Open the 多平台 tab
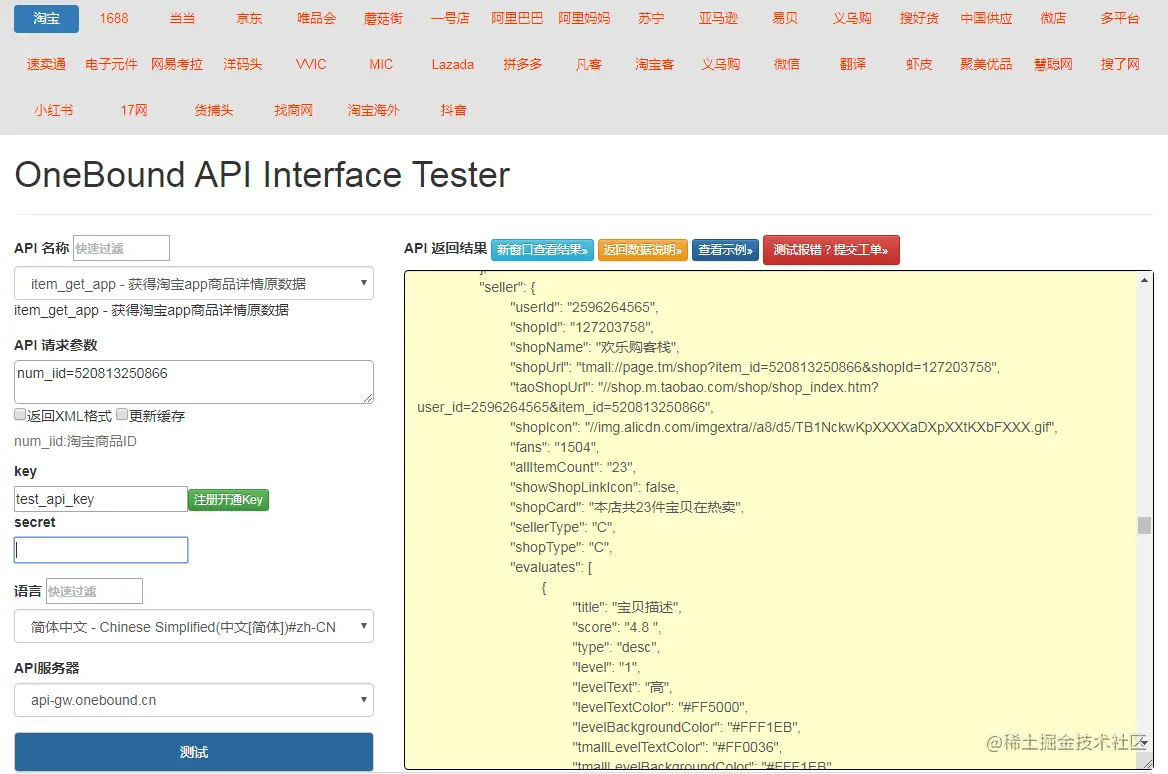The width and height of the screenshot is (1168, 774). (x=1120, y=18)
